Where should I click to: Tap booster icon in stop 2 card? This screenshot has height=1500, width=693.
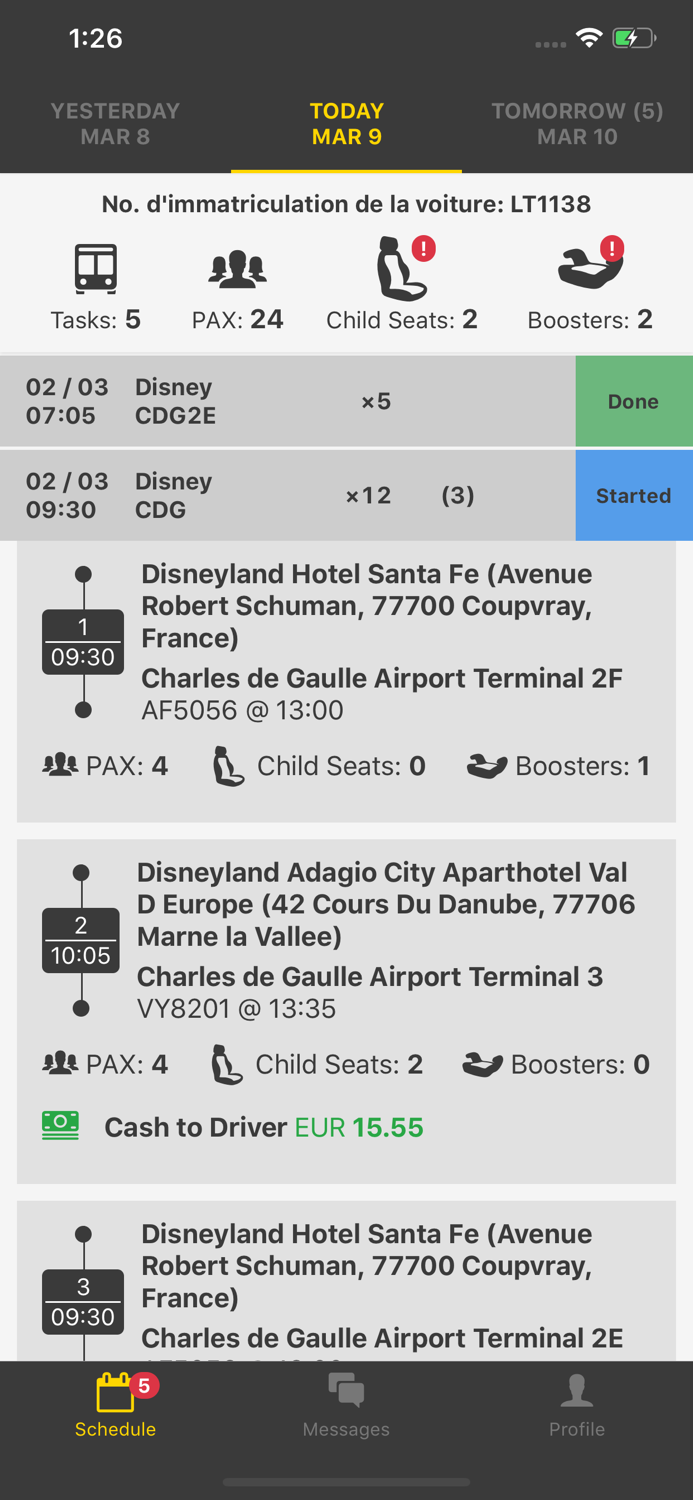tap(483, 1065)
